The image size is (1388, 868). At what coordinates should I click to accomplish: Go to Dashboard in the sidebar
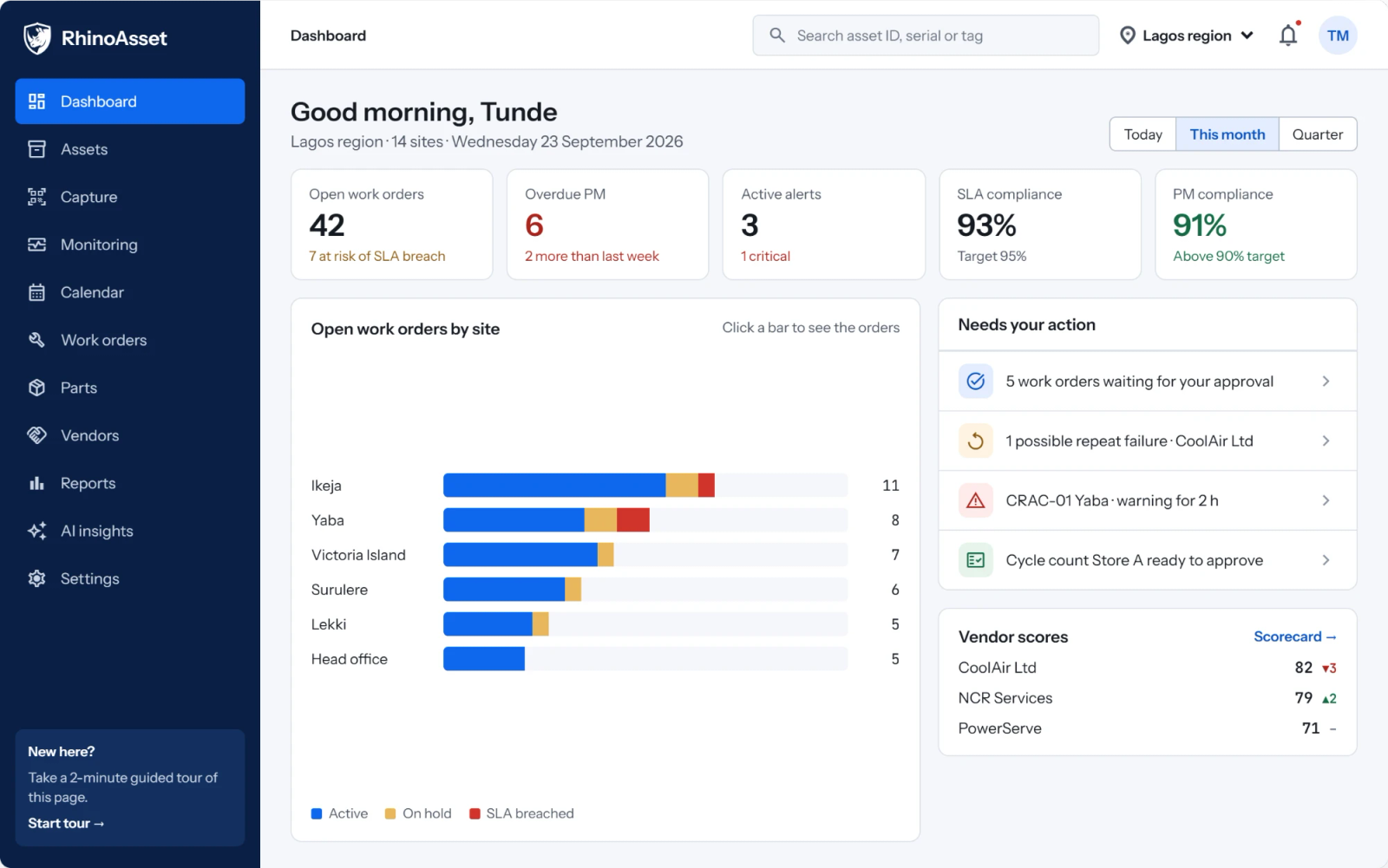click(x=130, y=101)
